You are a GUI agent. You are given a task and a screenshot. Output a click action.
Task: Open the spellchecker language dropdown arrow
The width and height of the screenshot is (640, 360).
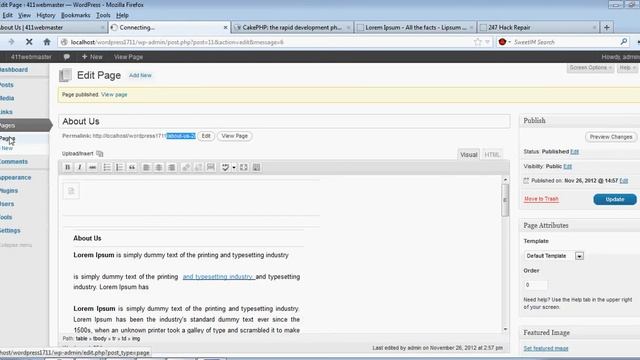point(234,167)
